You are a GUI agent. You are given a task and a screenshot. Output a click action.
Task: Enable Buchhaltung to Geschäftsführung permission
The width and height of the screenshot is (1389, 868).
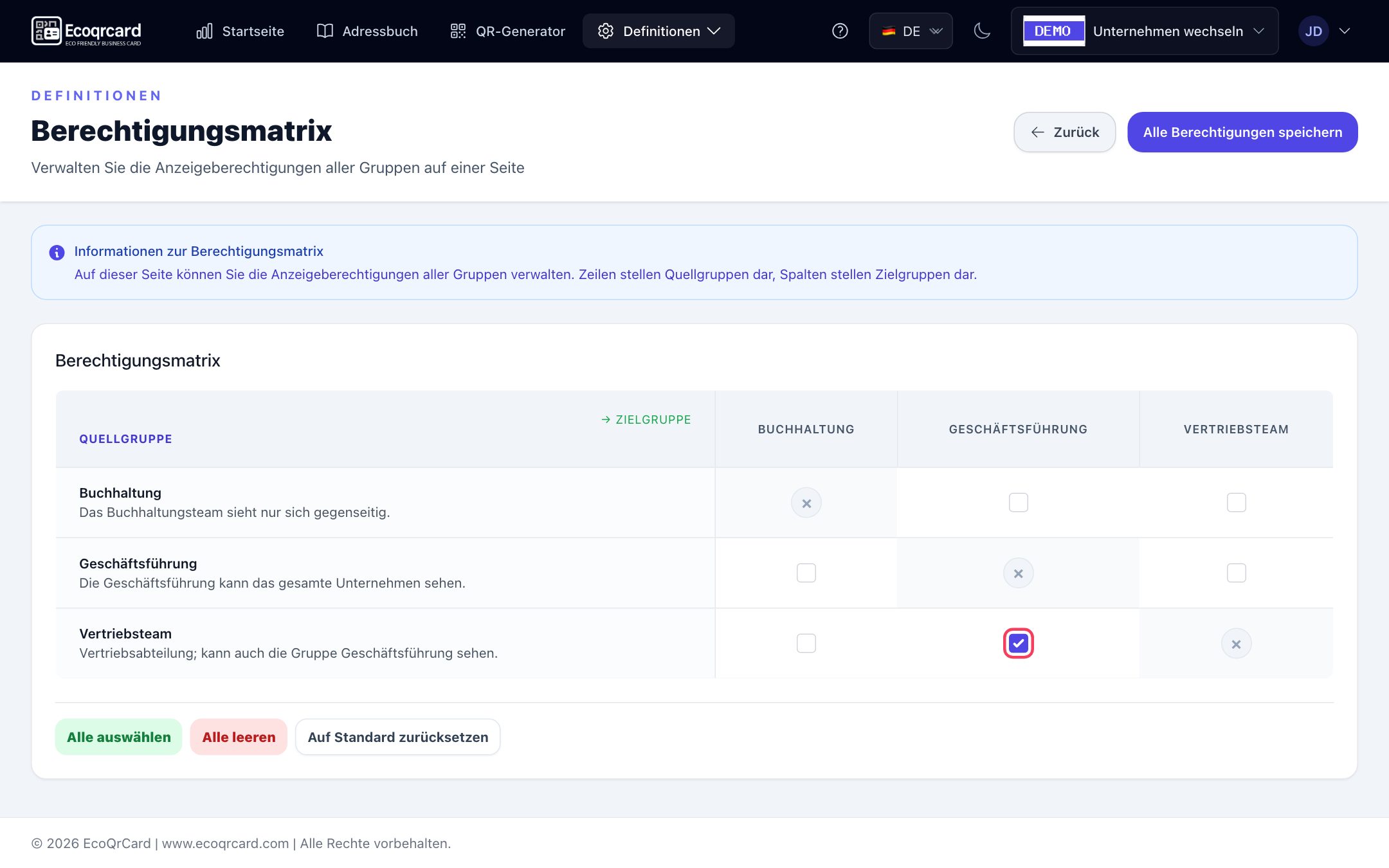point(1018,502)
